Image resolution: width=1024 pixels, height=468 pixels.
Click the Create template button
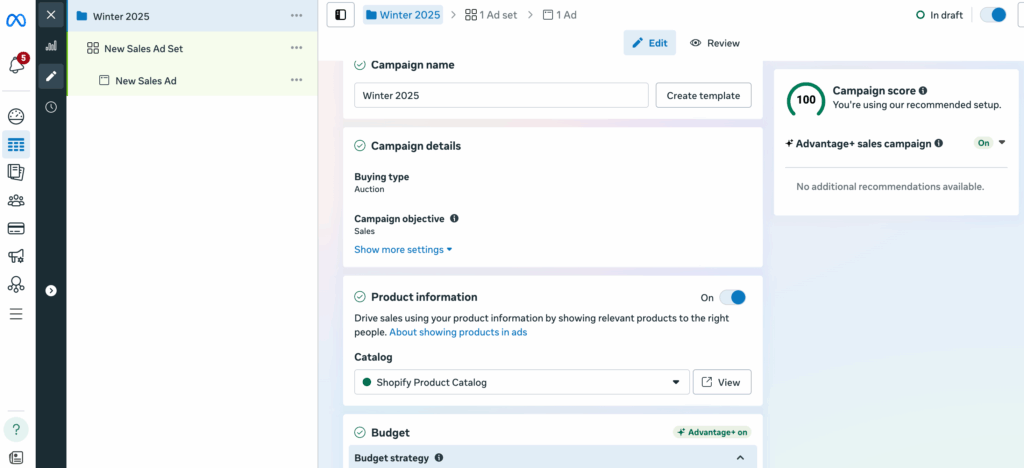703,95
